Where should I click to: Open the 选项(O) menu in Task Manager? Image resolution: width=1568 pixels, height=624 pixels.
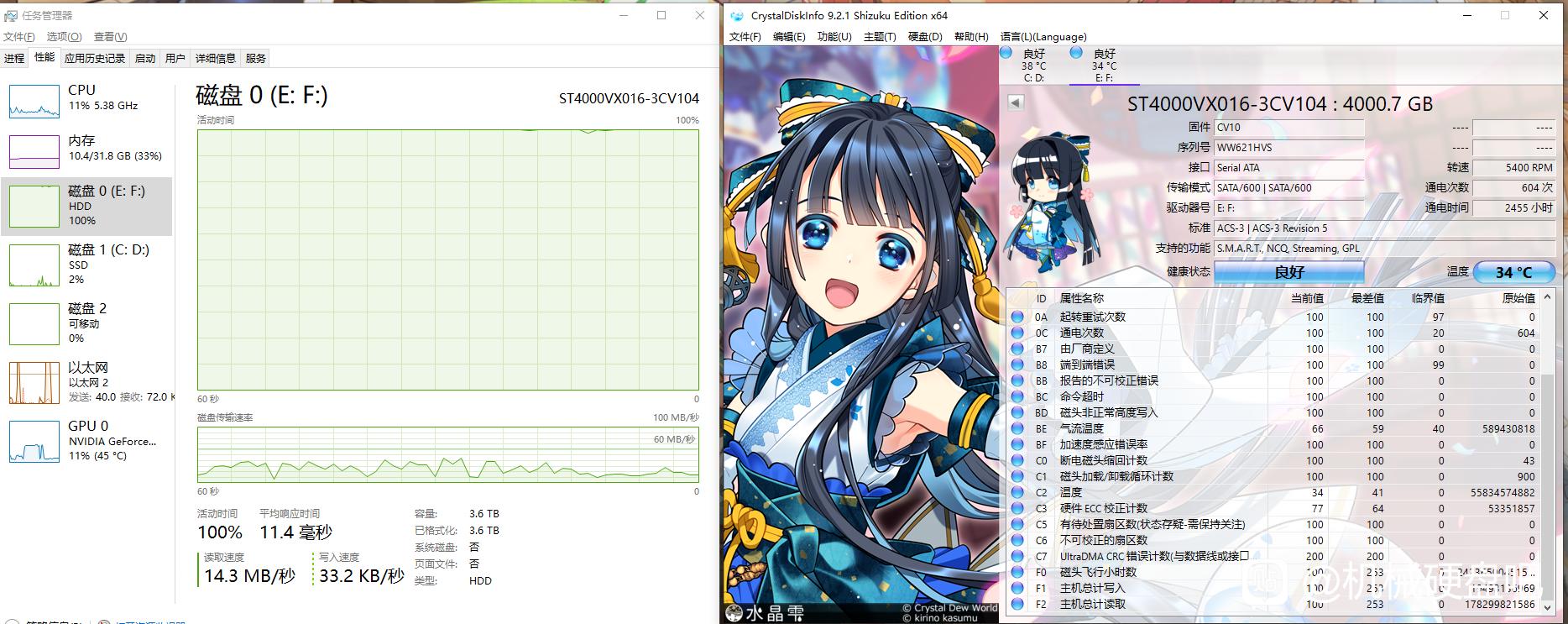click(64, 37)
